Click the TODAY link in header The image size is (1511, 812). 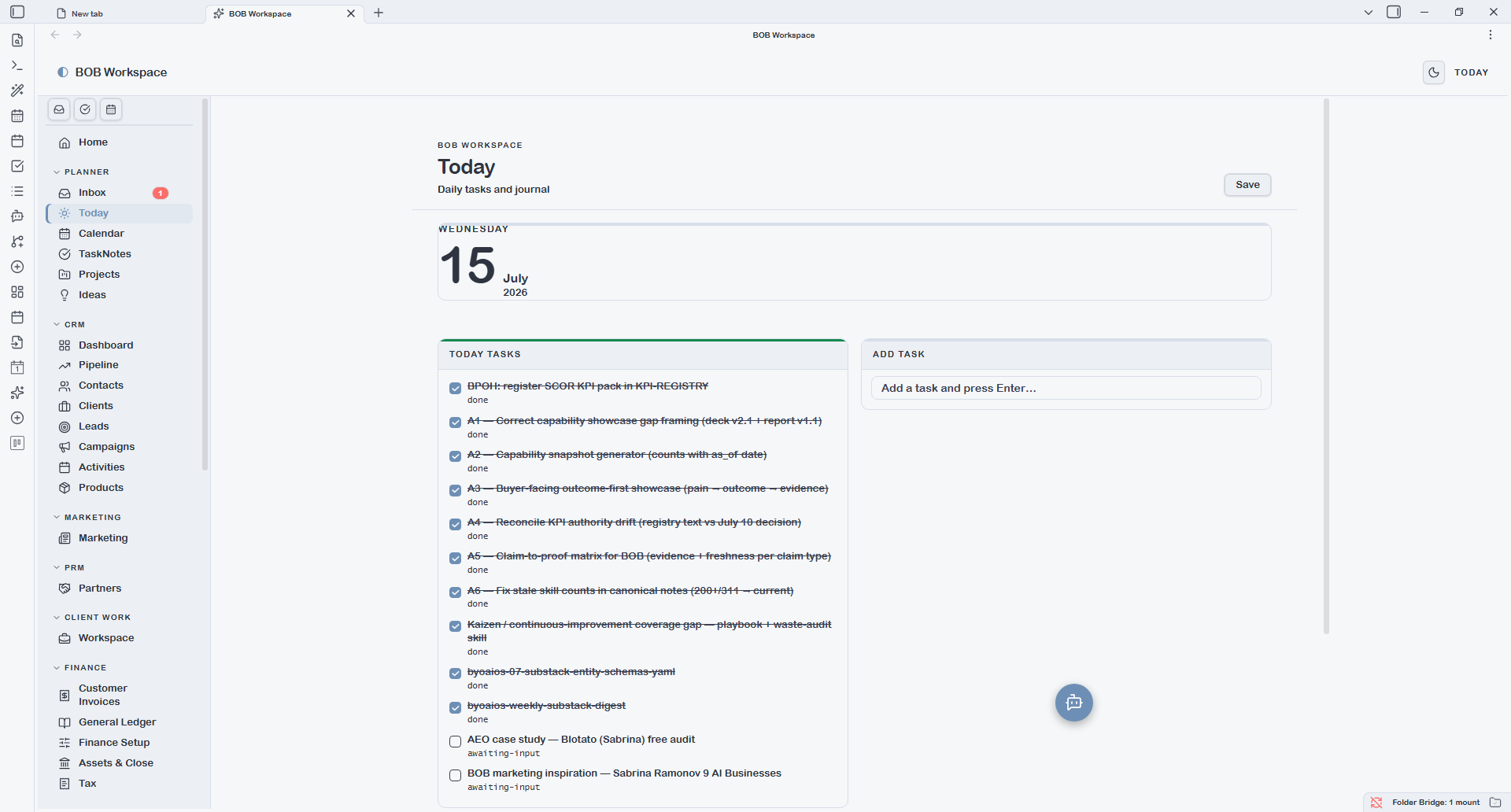(x=1471, y=72)
